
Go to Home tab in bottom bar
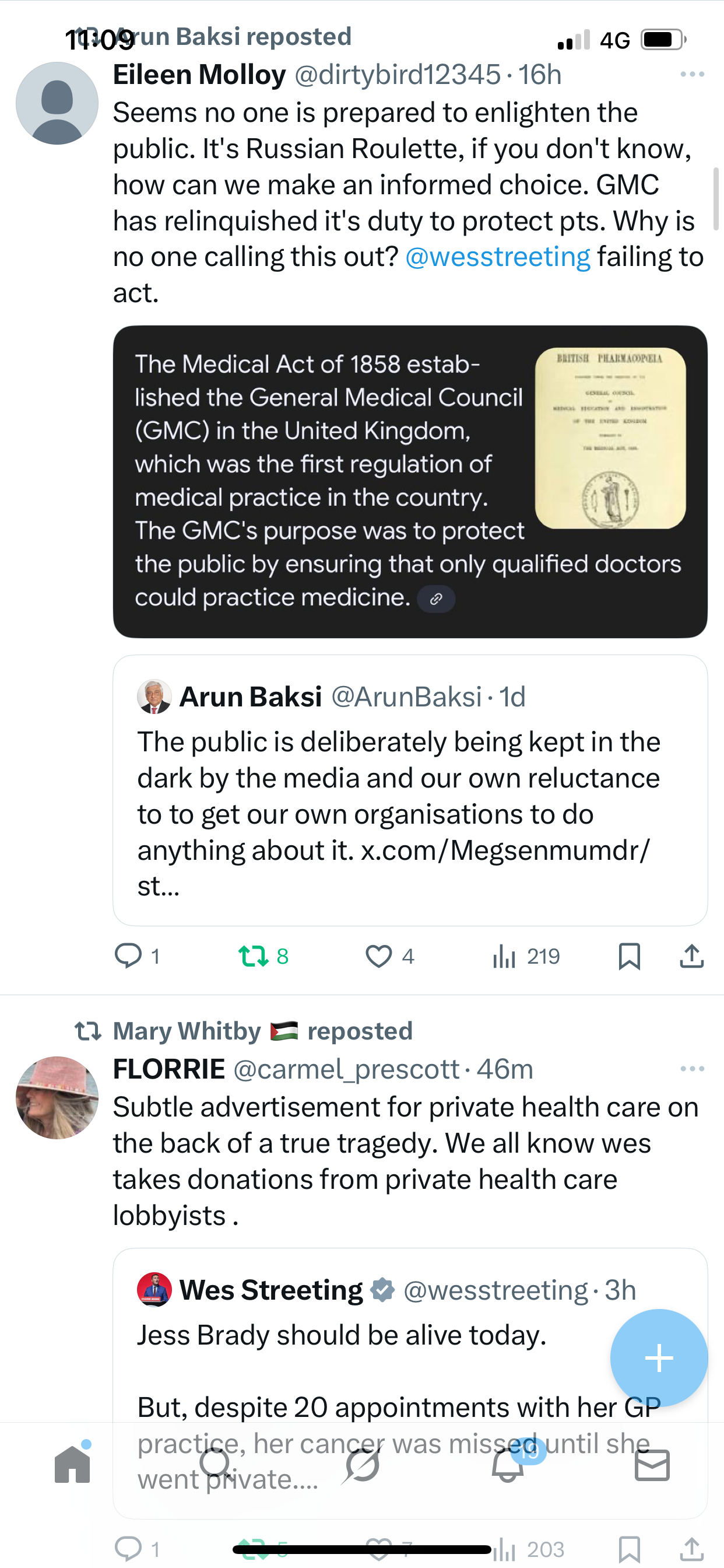pyautogui.click(x=72, y=1465)
